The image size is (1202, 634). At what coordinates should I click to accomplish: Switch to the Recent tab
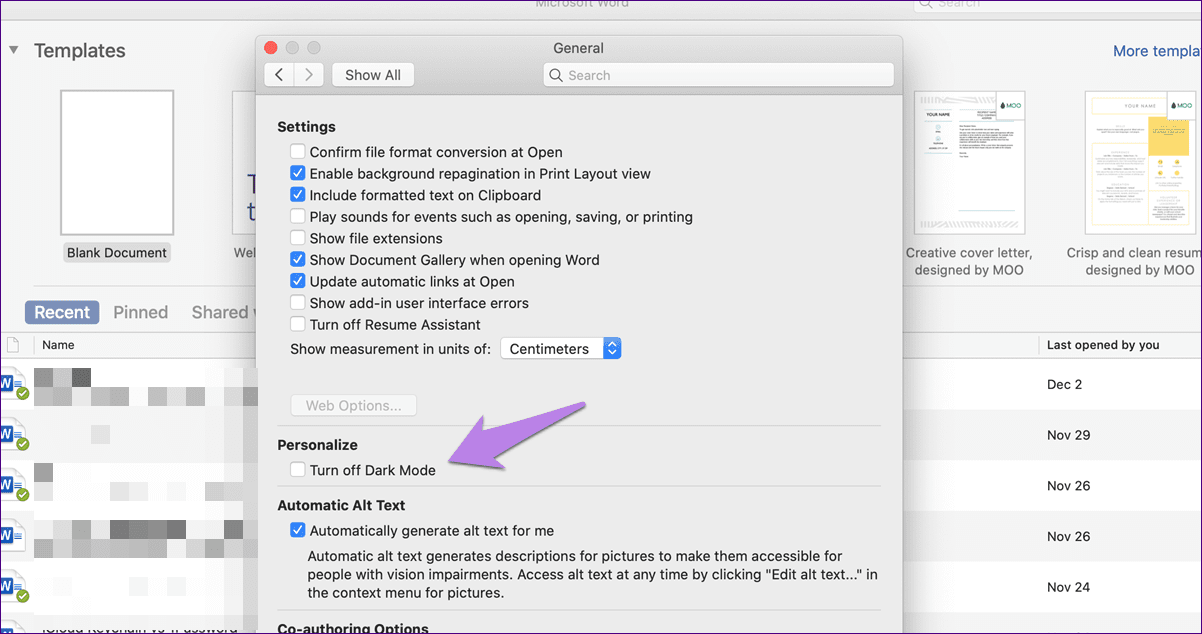pyautogui.click(x=62, y=312)
